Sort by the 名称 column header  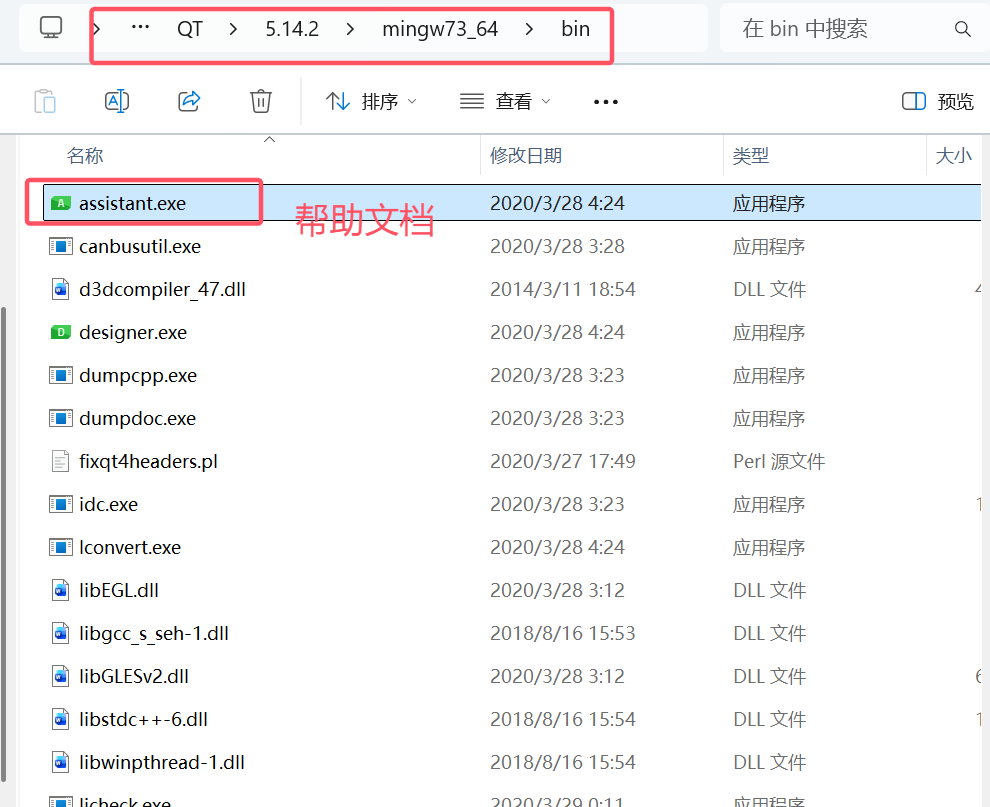[x=85, y=155]
